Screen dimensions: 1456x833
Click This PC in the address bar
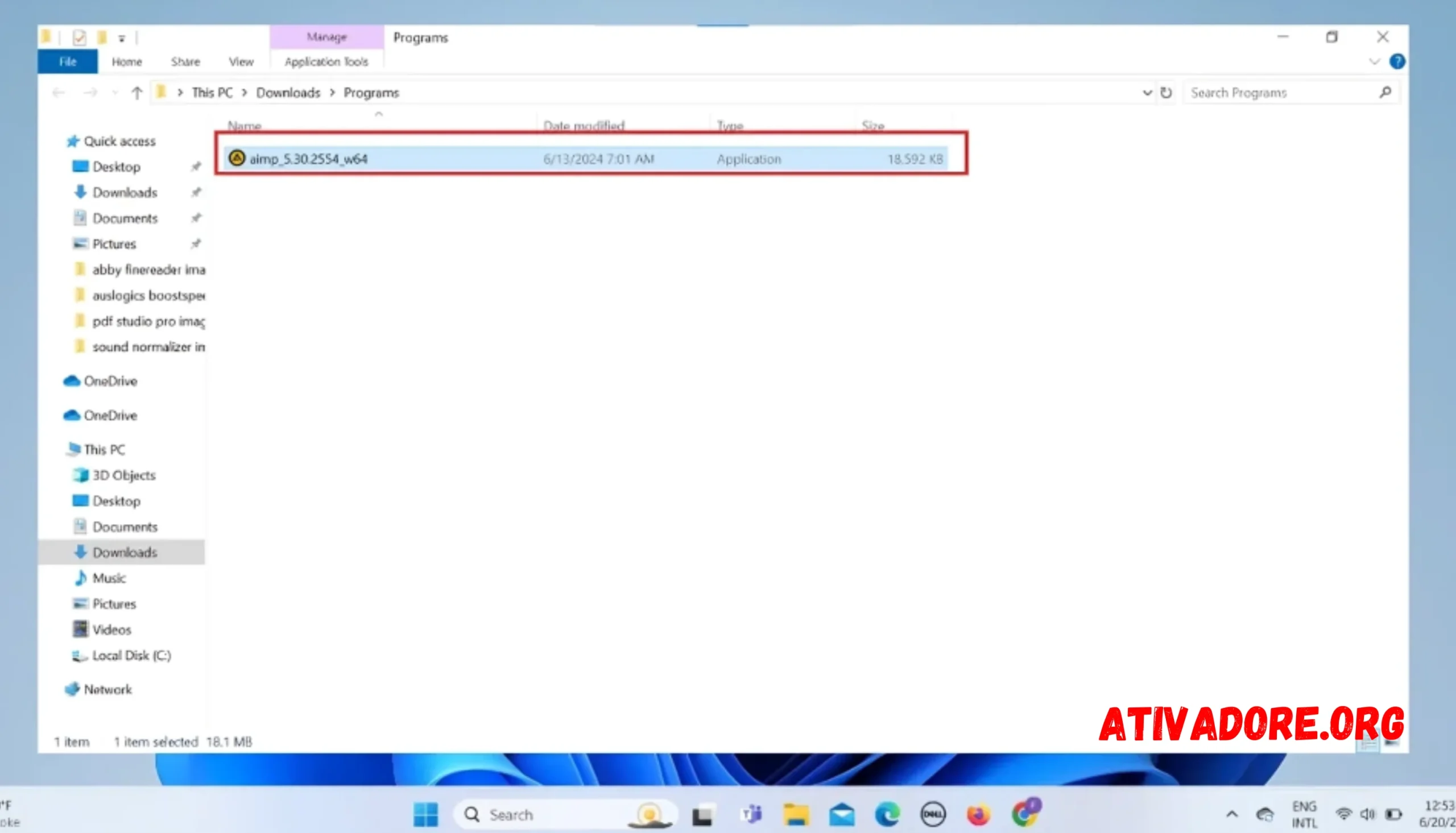[x=212, y=93]
